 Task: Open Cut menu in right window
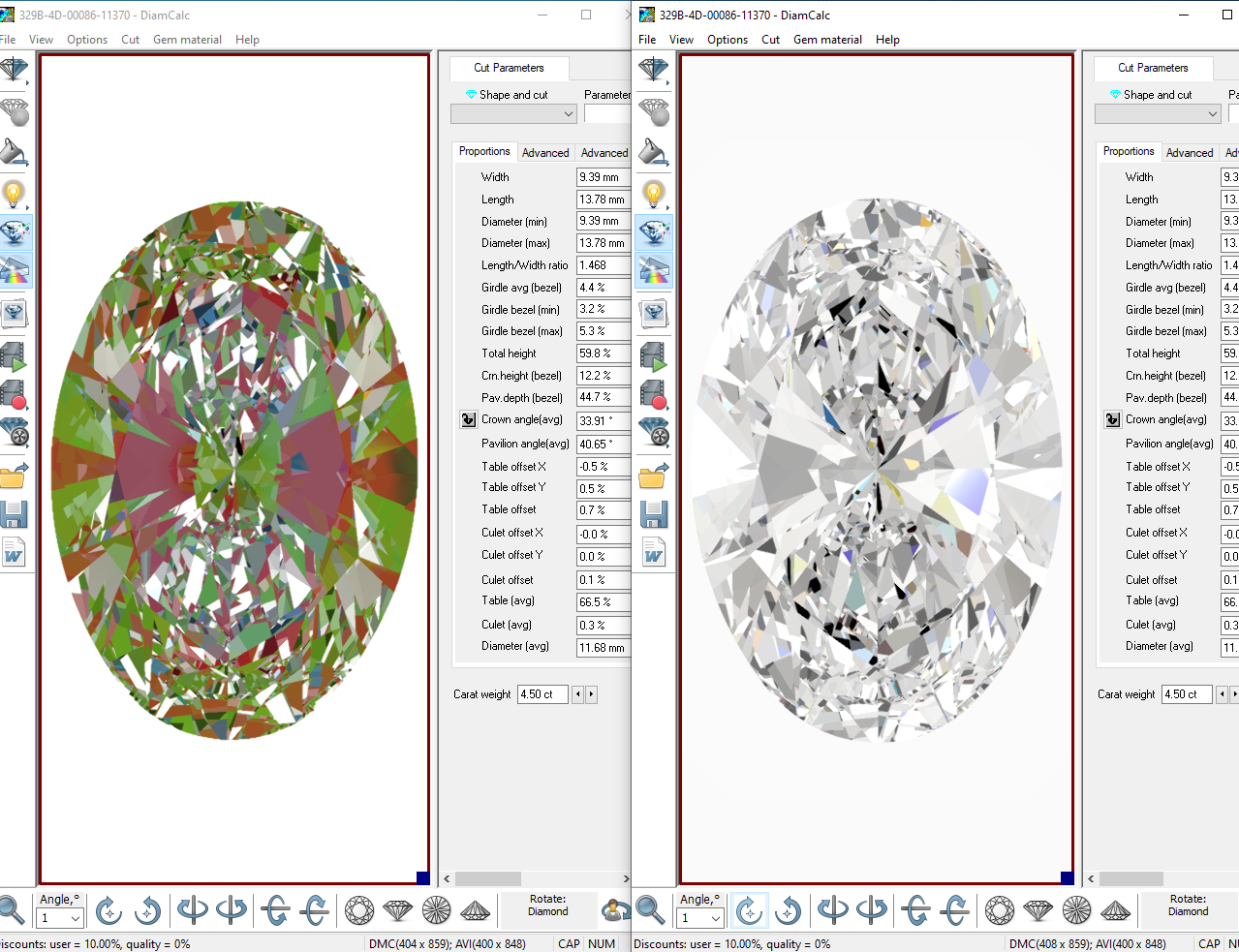coord(770,40)
